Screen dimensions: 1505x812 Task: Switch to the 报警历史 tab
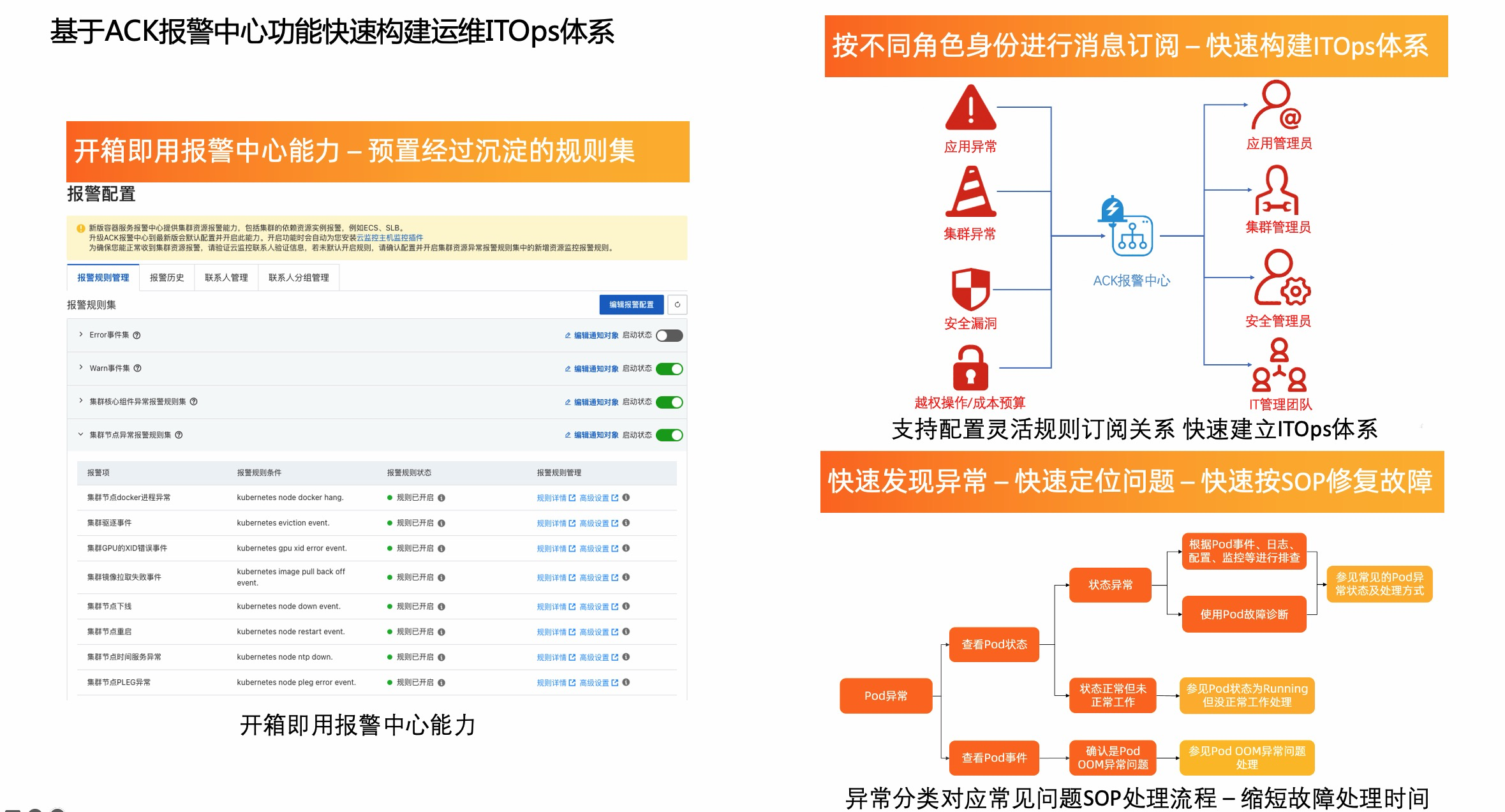click(167, 277)
